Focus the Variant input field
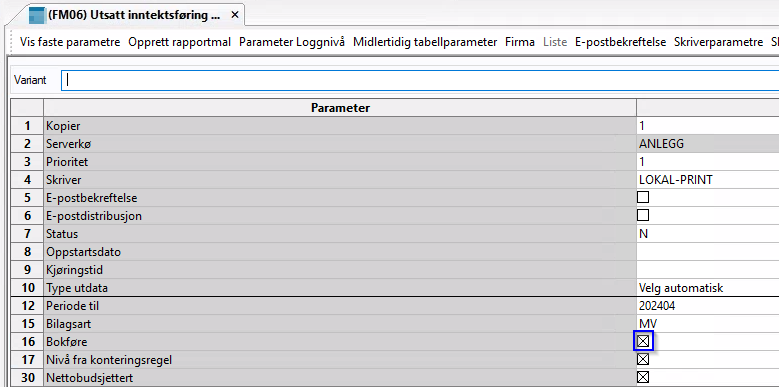This screenshot has width=779, height=387. (x=420, y=80)
